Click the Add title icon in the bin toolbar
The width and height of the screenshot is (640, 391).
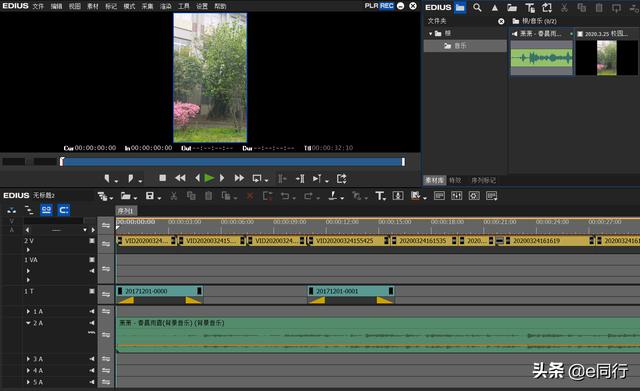pos(530,7)
